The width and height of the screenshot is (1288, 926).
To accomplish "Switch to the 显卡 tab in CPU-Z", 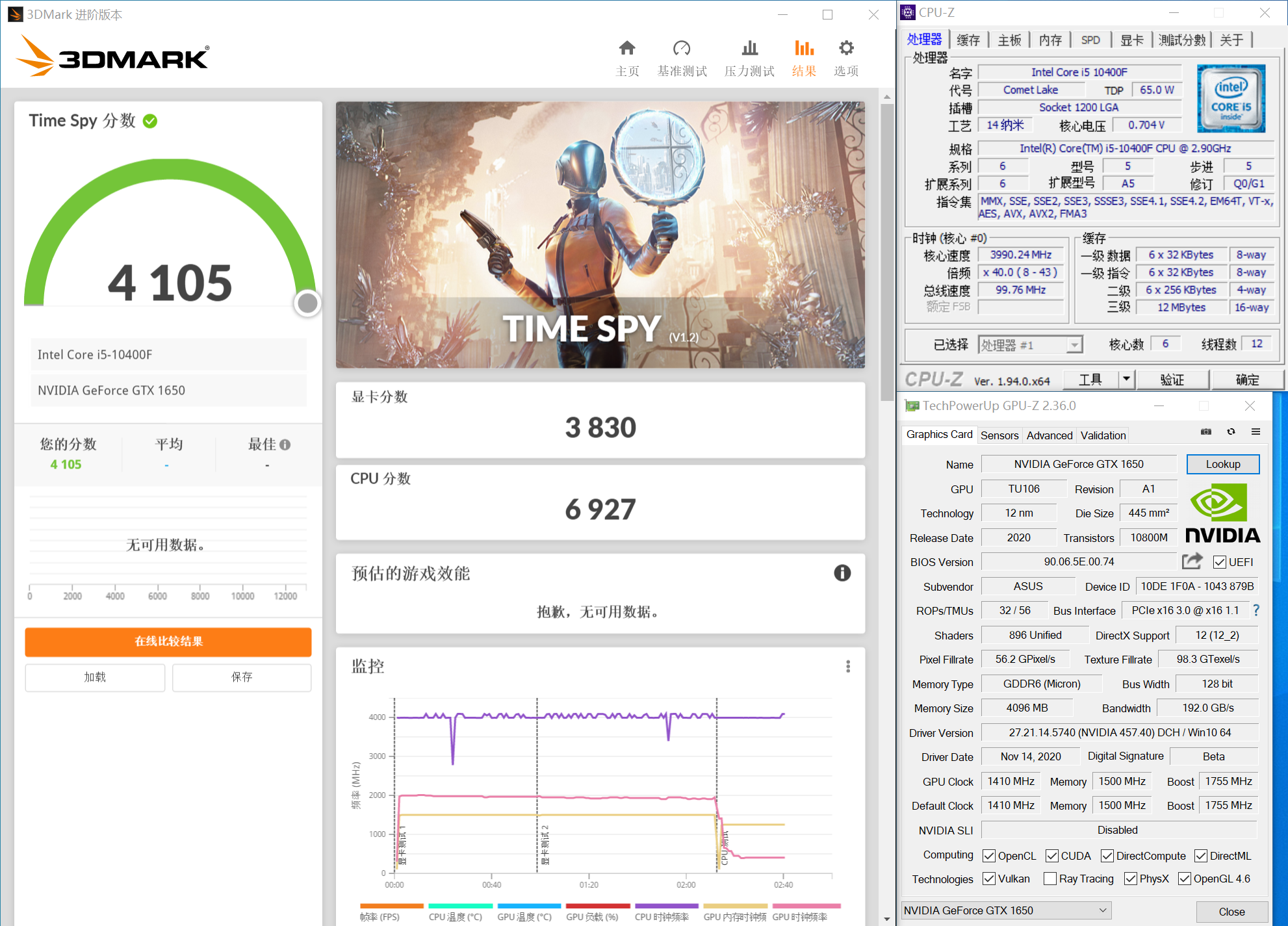I will [1132, 40].
